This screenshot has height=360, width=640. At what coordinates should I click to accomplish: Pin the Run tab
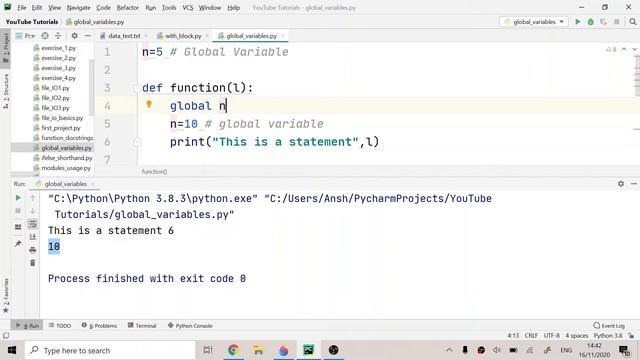(18, 244)
